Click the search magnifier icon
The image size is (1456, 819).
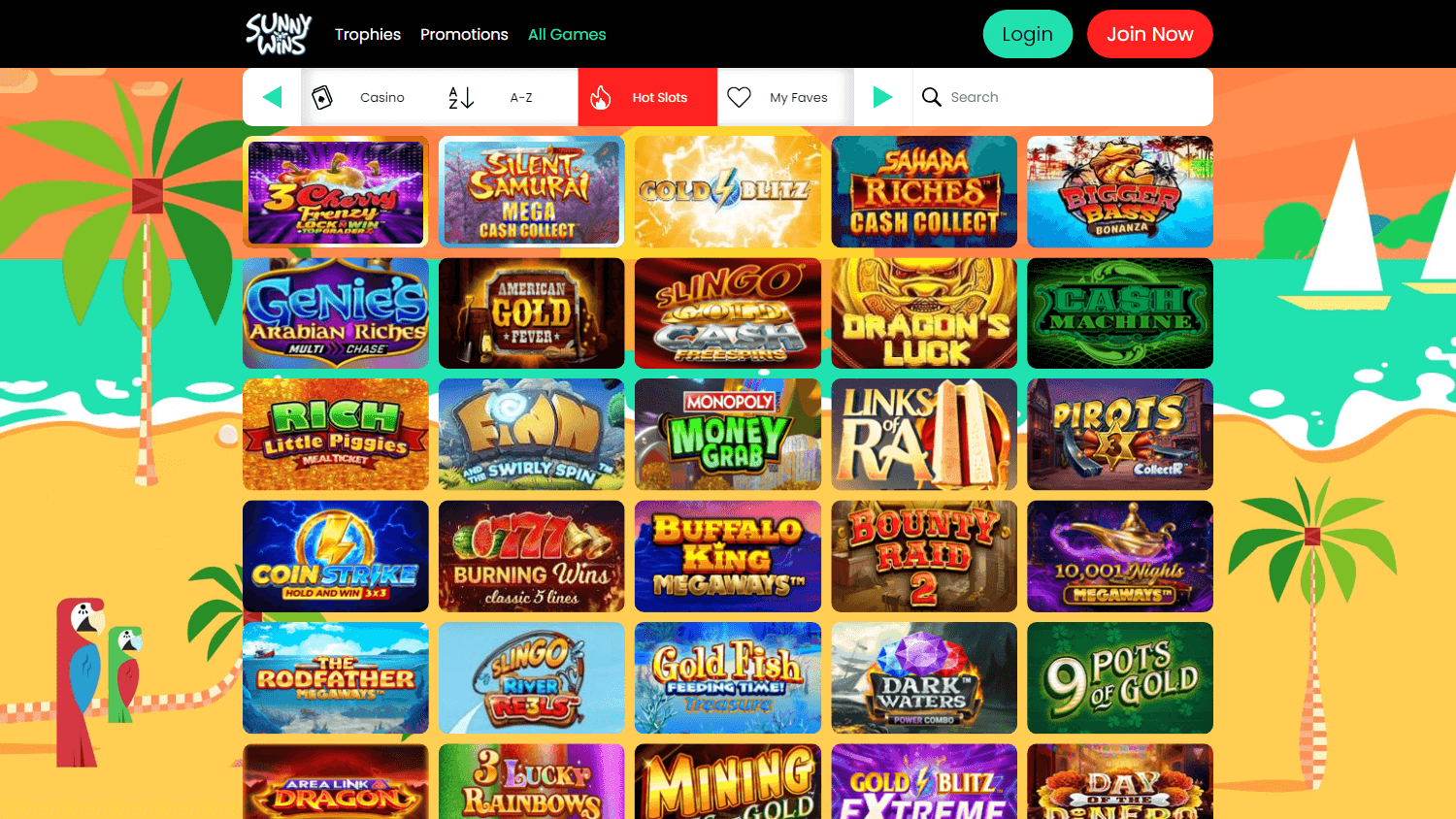click(x=932, y=97)
